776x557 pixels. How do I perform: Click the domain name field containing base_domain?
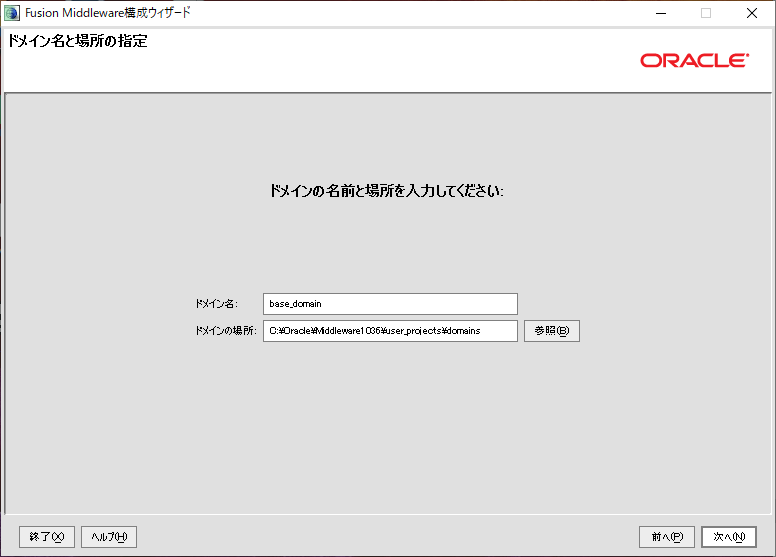coord(390,304)
